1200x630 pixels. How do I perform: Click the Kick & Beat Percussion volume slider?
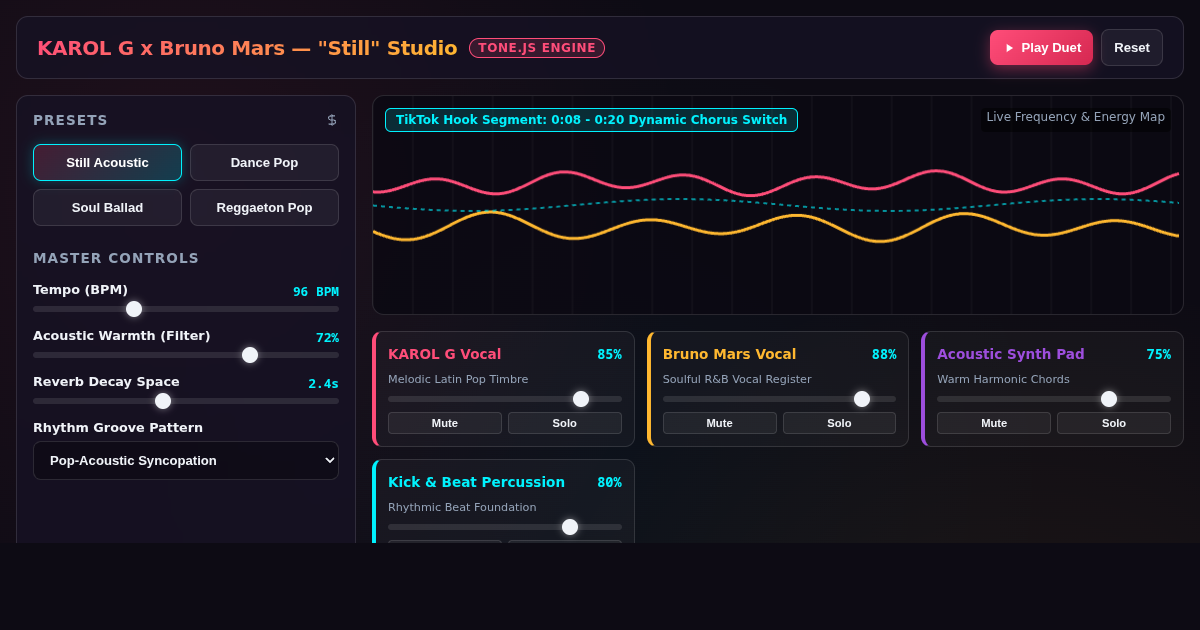(x=505, y=527)
